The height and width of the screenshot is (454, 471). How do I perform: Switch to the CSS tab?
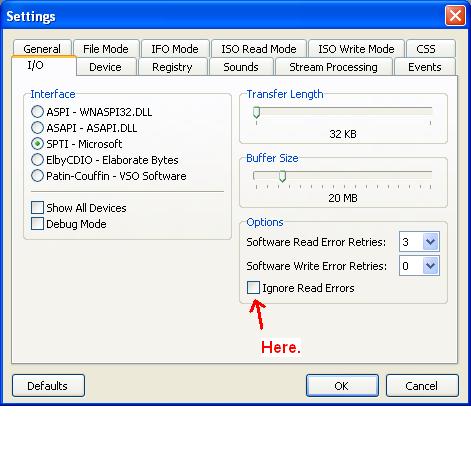click(x=426, y=49)
